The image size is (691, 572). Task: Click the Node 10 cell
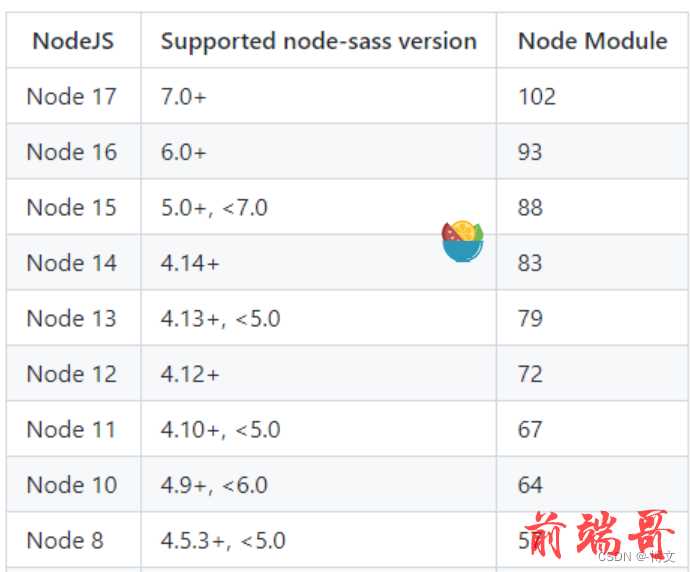tap(72, 485)
